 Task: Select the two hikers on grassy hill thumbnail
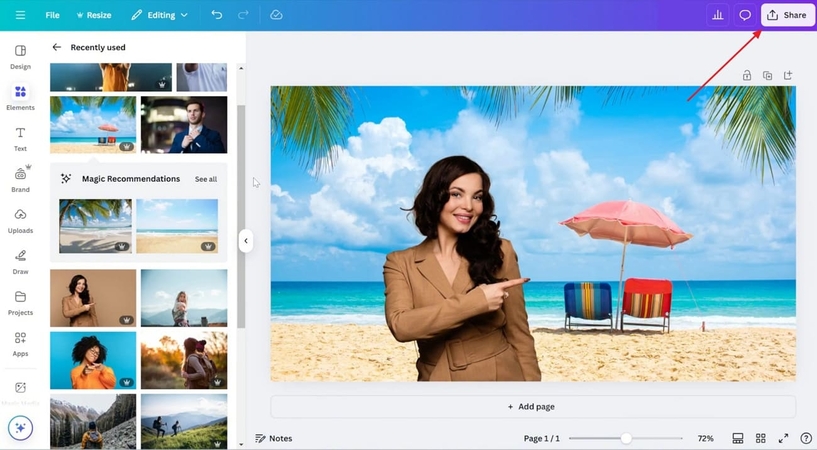[x=184, y=421]
